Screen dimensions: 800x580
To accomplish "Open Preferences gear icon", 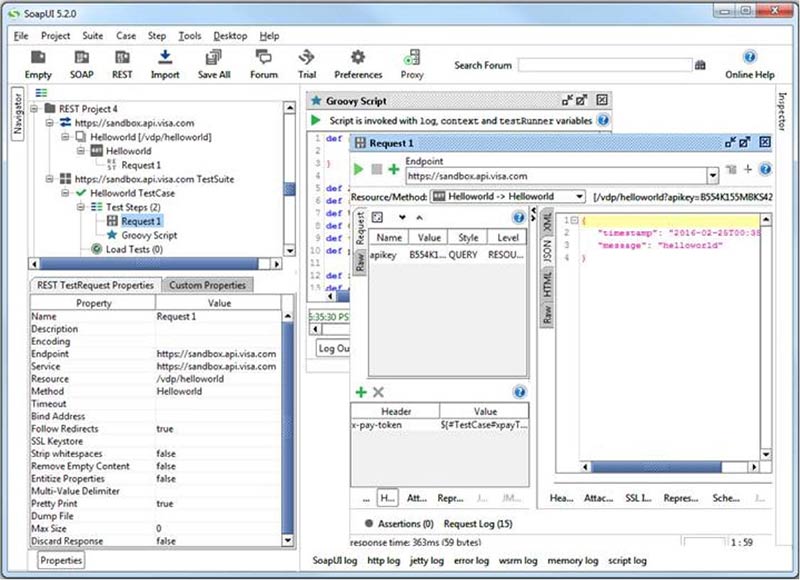I will click(x=358, y=57).
